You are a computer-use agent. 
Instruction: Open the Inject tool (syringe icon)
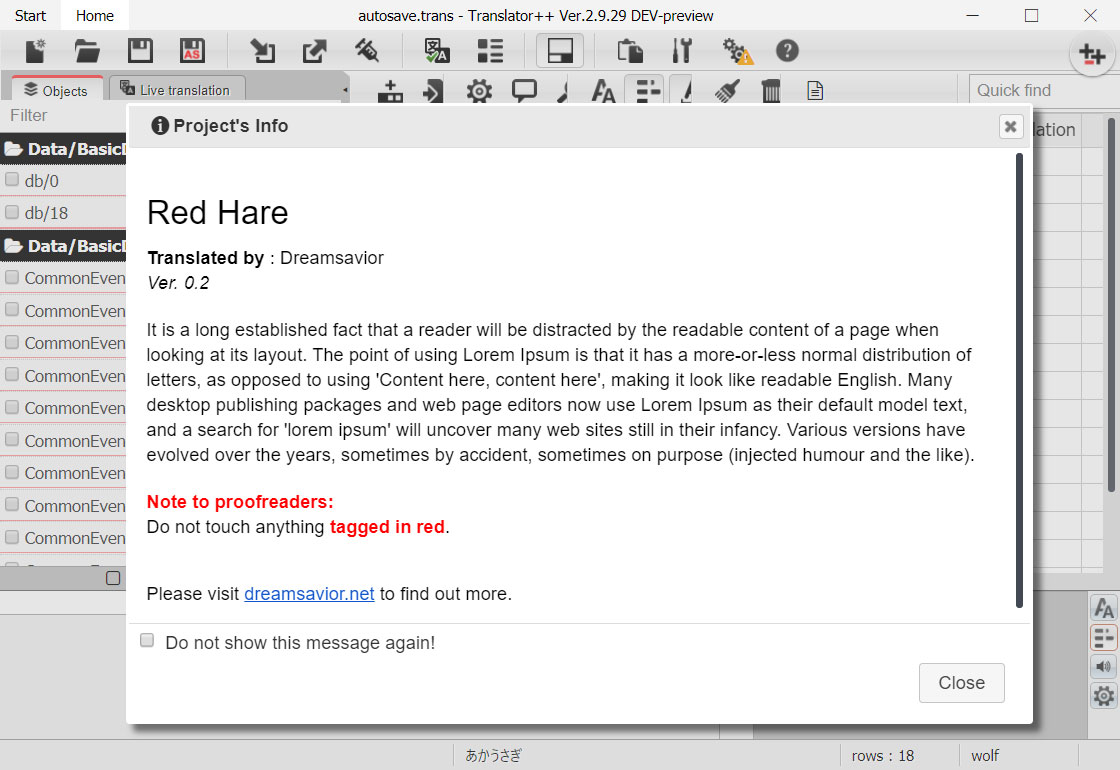(x=366, y=50)
